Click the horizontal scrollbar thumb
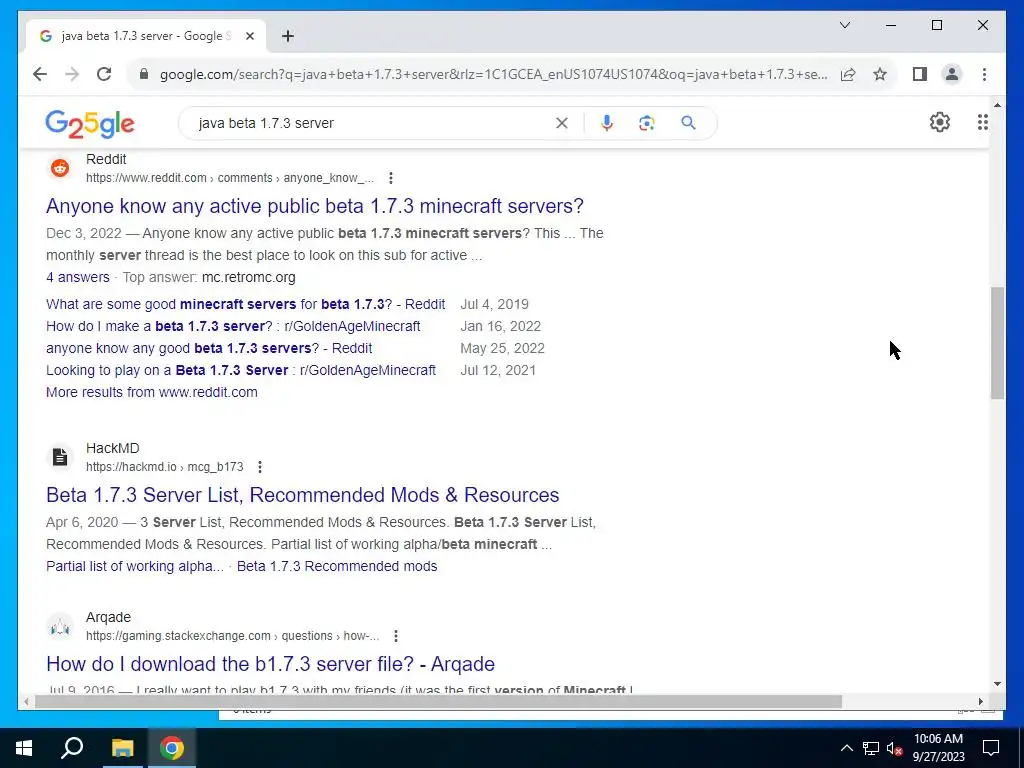The image size is (1024, 768). (x=438, y=701)
